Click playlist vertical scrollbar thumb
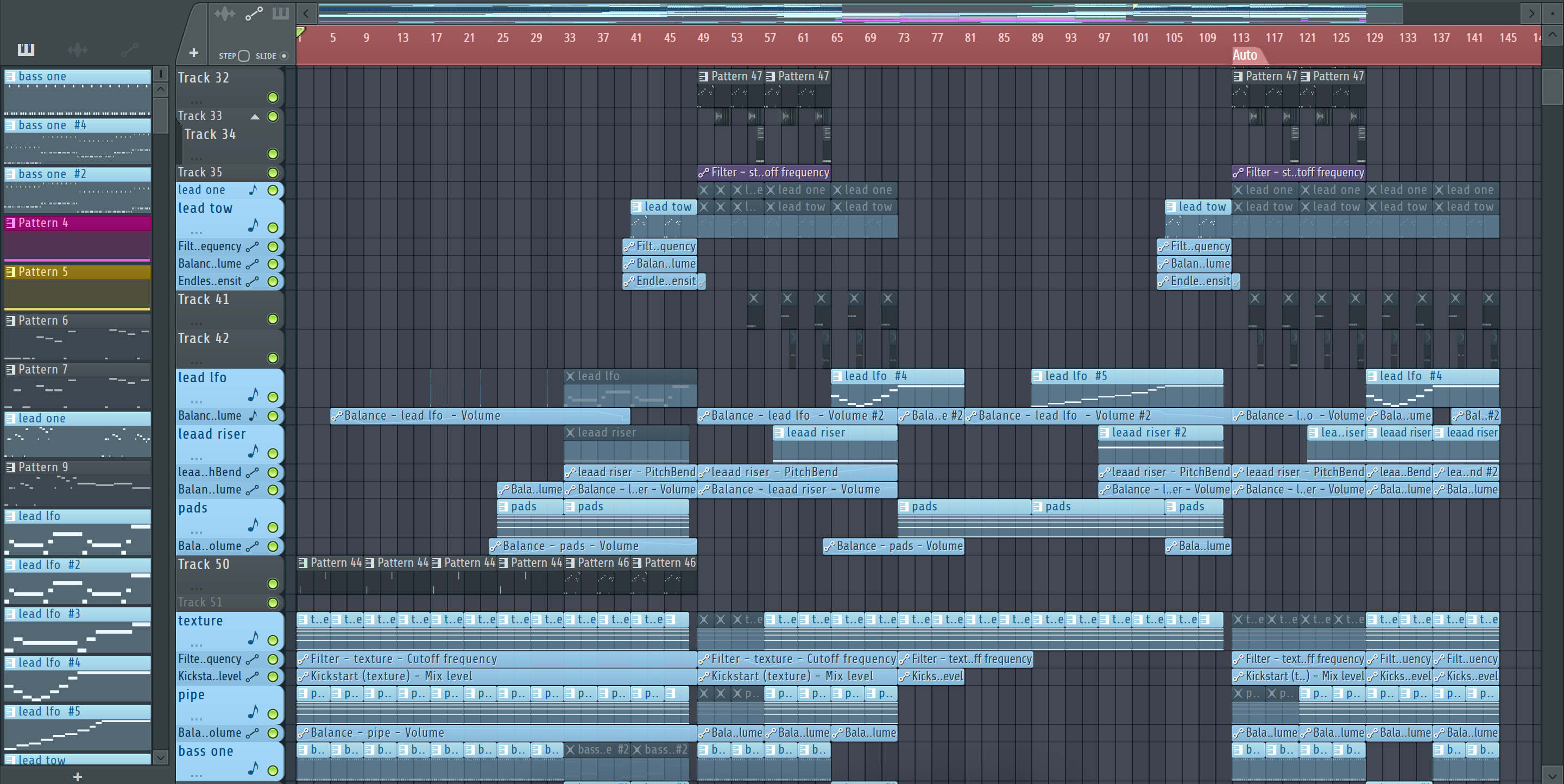Viewport: 1564px width, 784px height. [1552, 87]
